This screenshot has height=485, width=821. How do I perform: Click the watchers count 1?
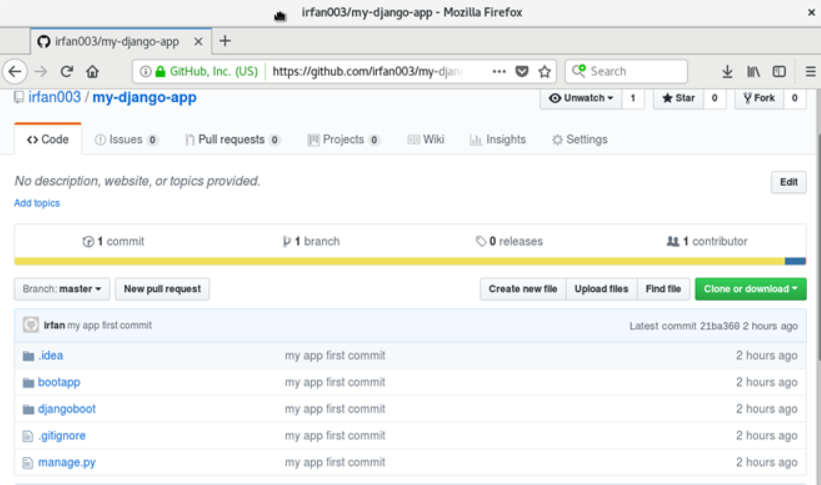coord(633,98)
